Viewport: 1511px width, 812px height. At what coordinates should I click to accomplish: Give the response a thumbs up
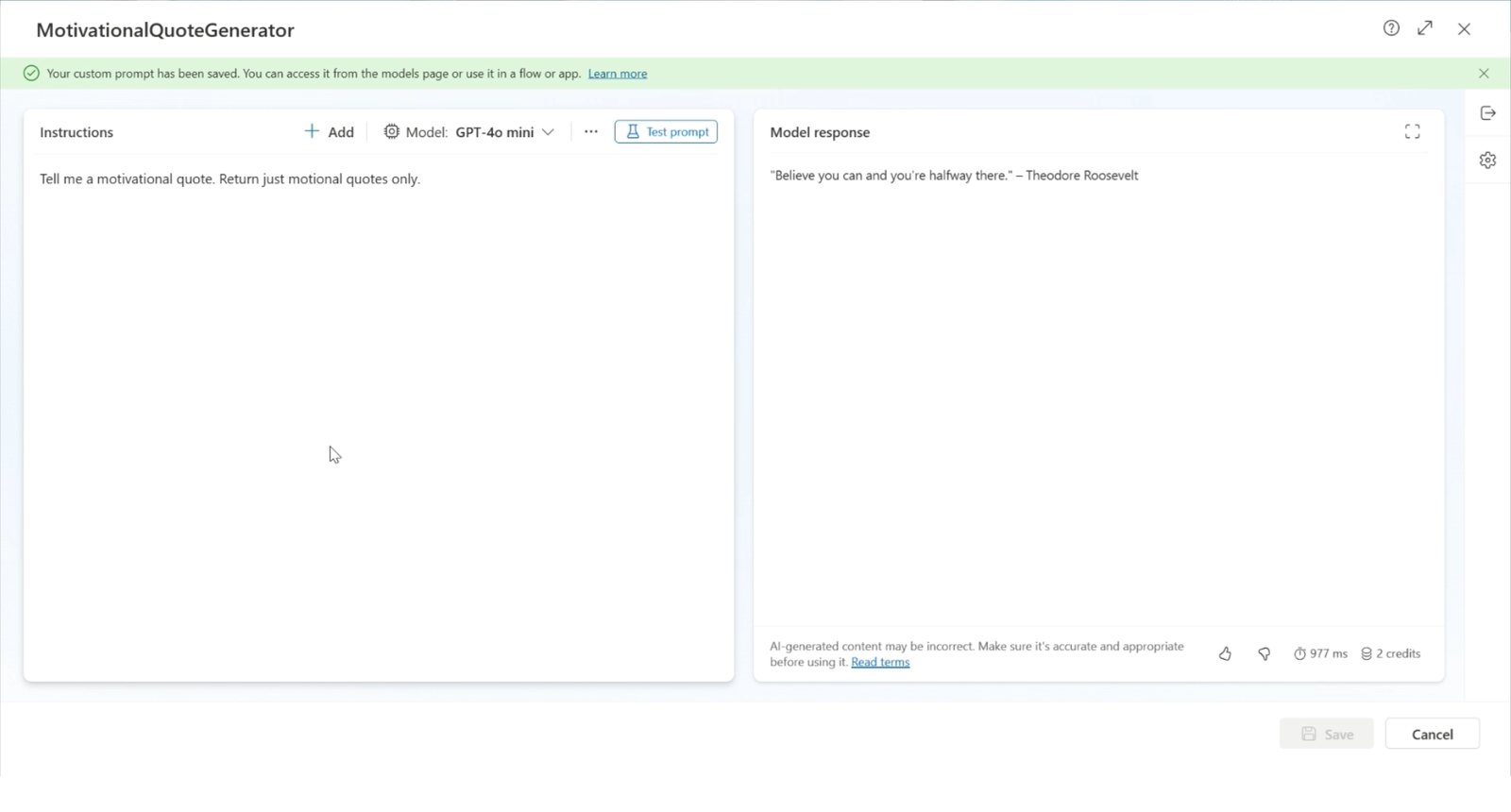click(x=1225, y=653)
